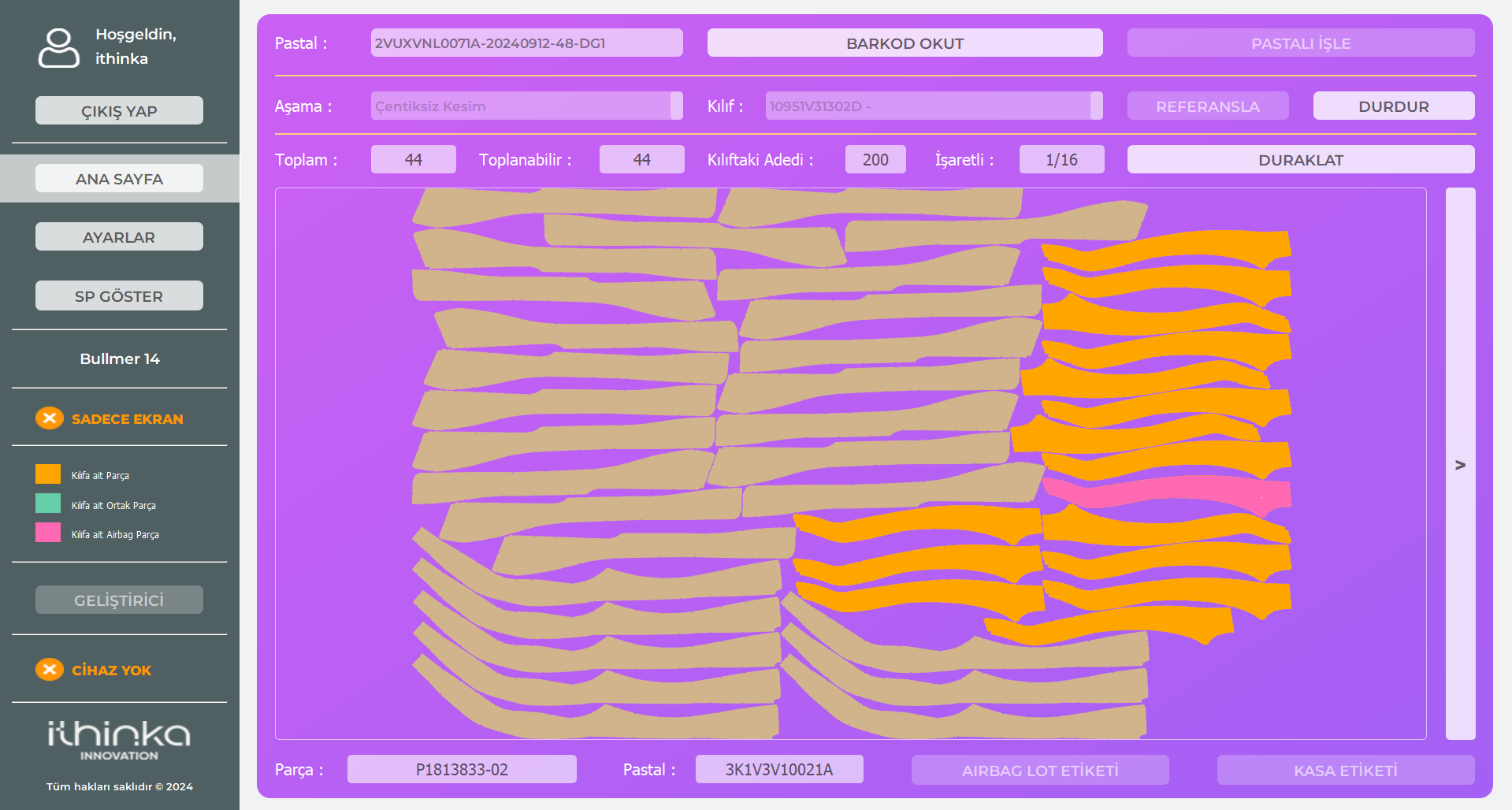Click the pink Kılıfa ait Airbag Parça swatch
1512x810 pixels.
pyautogui.click(x=48, y=533)
